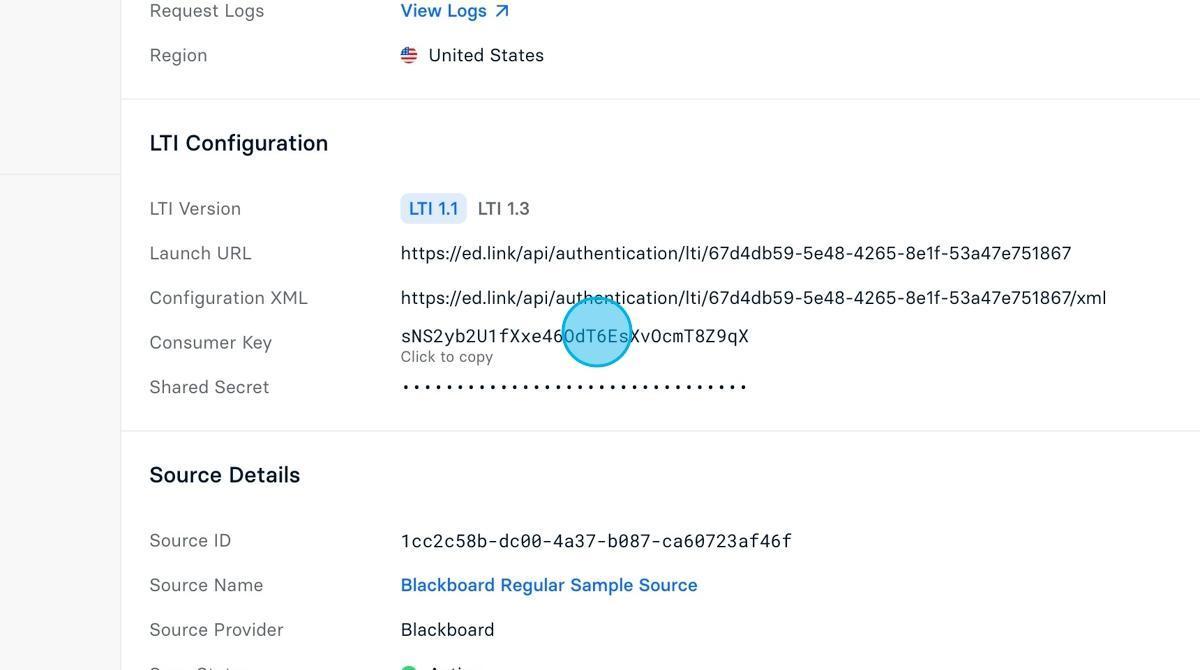
Task: Click the Request Logs field label
Action: coord(207,11)
